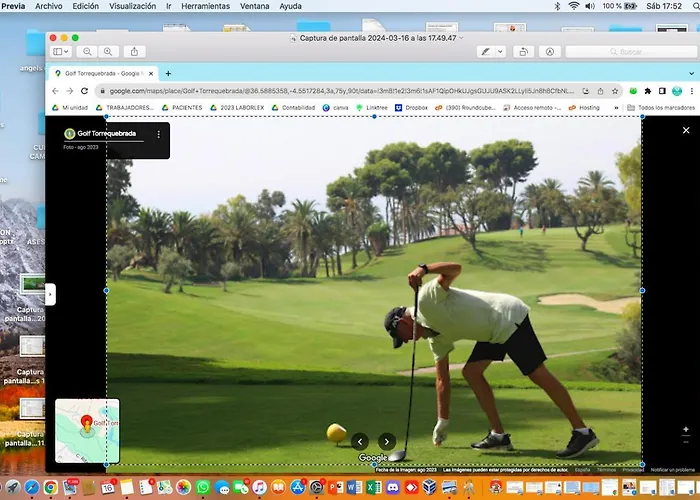Toggle the Markup toolbar button
This screenshot has height=500, width=700.
(550, 52)
